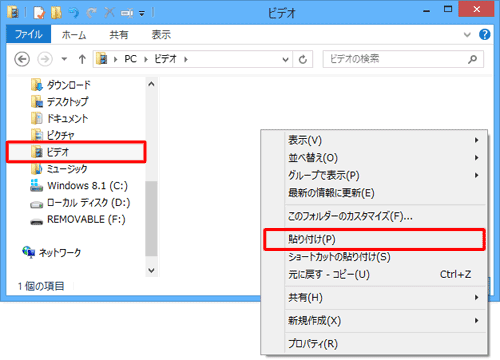This screenshot has height=360, width=500.
Task: Click the magnifier search icon
Action: (x=472, y=59)
